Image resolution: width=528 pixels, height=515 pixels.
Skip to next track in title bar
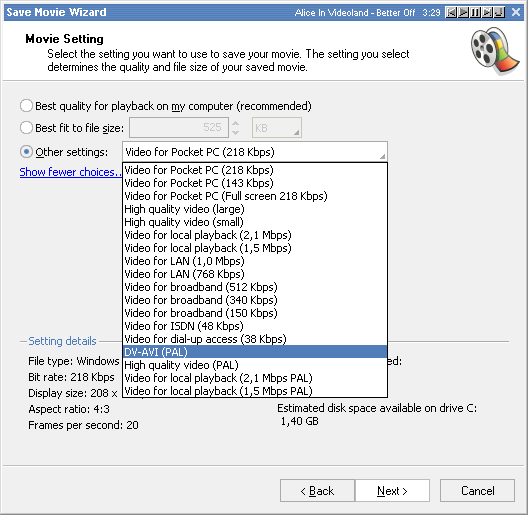pos(487,12)
